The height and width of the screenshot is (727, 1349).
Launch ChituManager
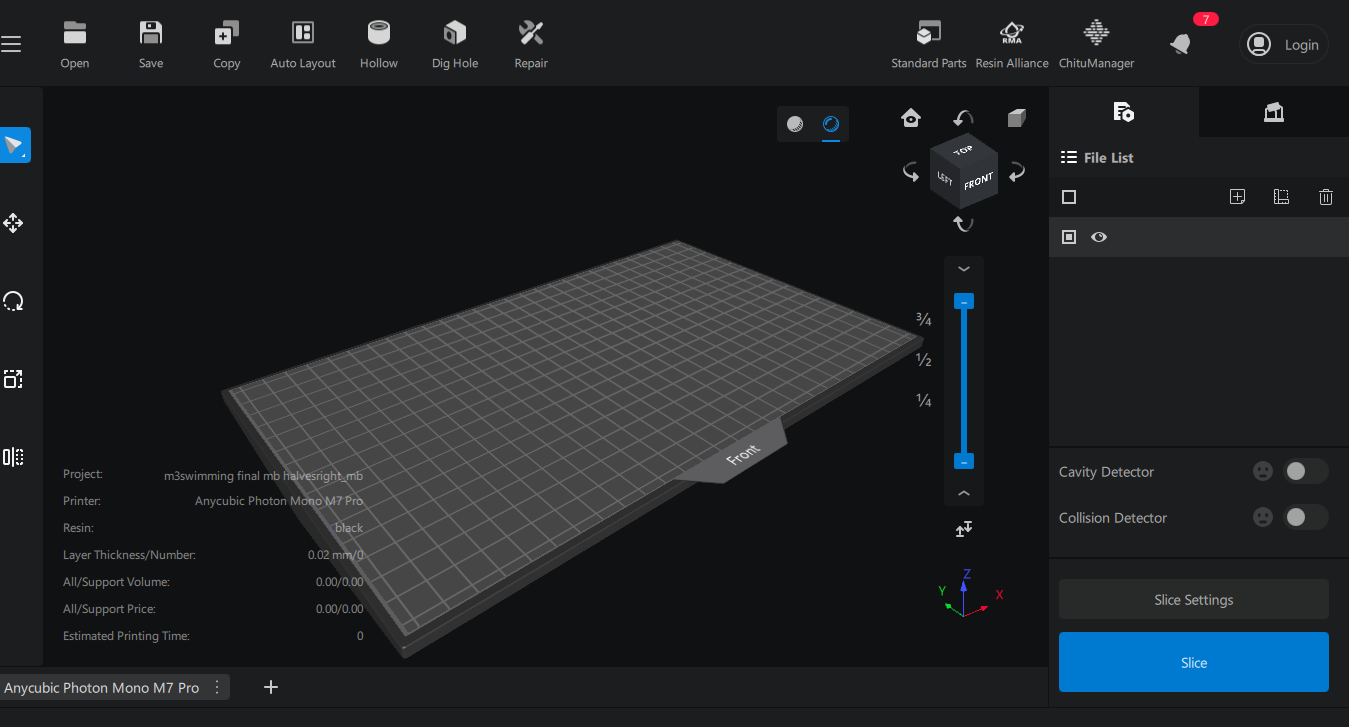coord(1097,44)
